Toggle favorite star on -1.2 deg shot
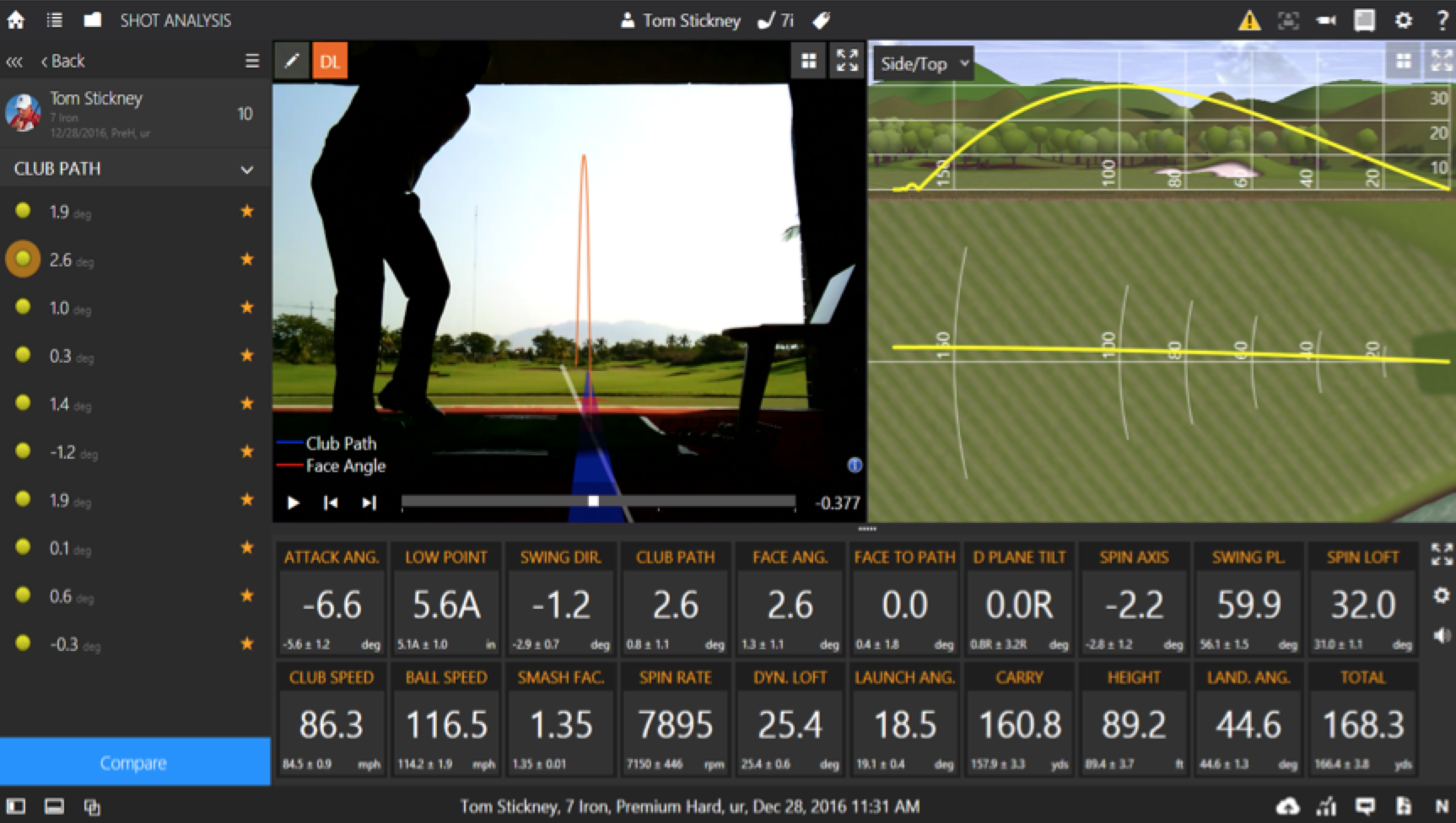Image resolution: width=1456 pixels, height=823 pixels. (x=247, y=451)
